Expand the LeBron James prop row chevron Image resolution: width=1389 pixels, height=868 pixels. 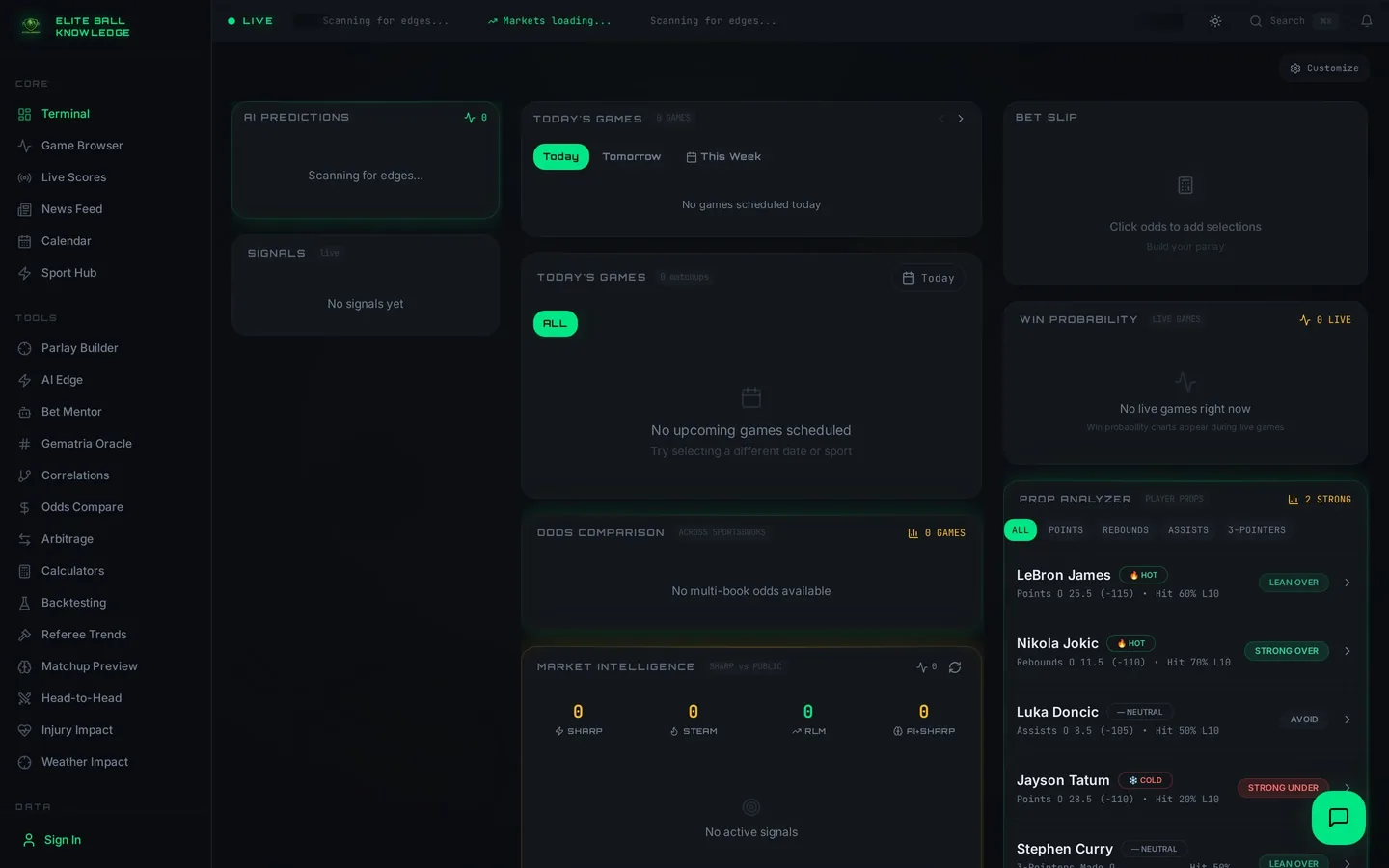tap(1348, 583)
